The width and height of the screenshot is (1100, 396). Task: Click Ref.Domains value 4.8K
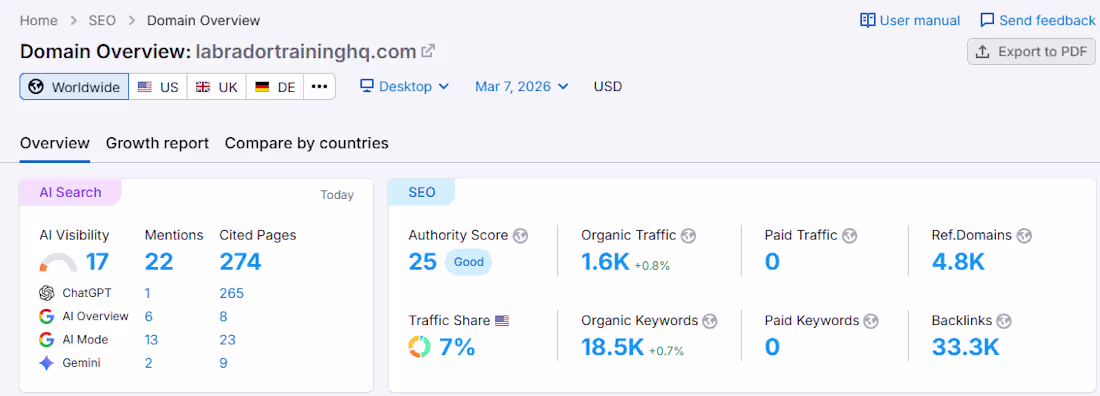958,262
